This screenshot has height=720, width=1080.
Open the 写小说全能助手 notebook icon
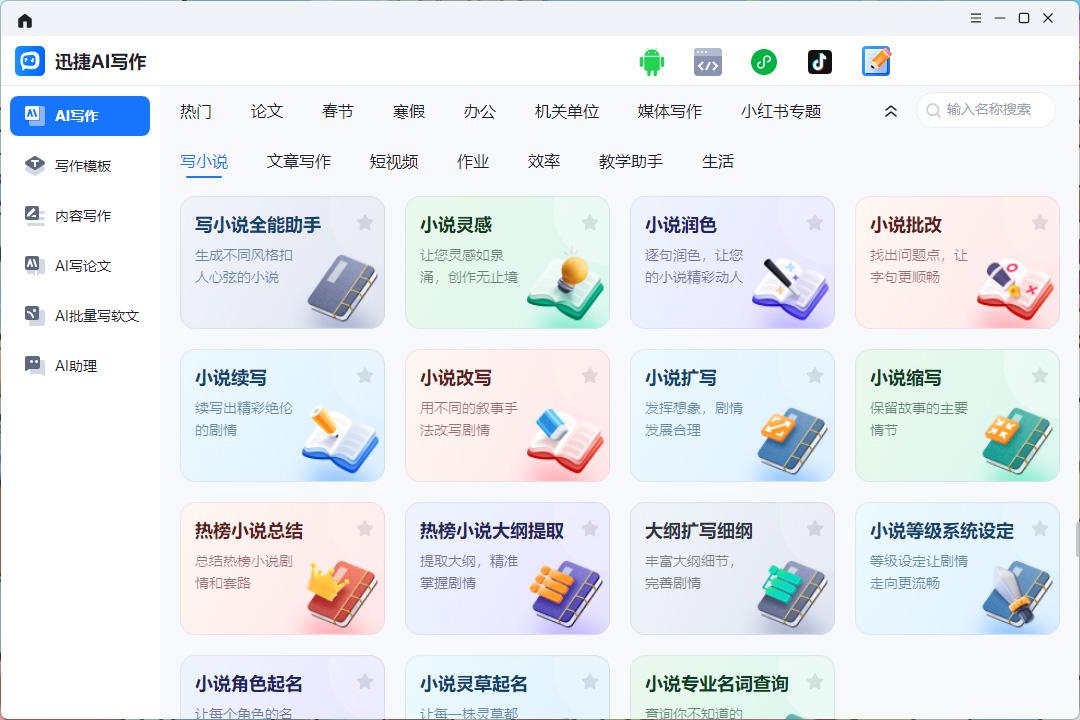point(342,288)
